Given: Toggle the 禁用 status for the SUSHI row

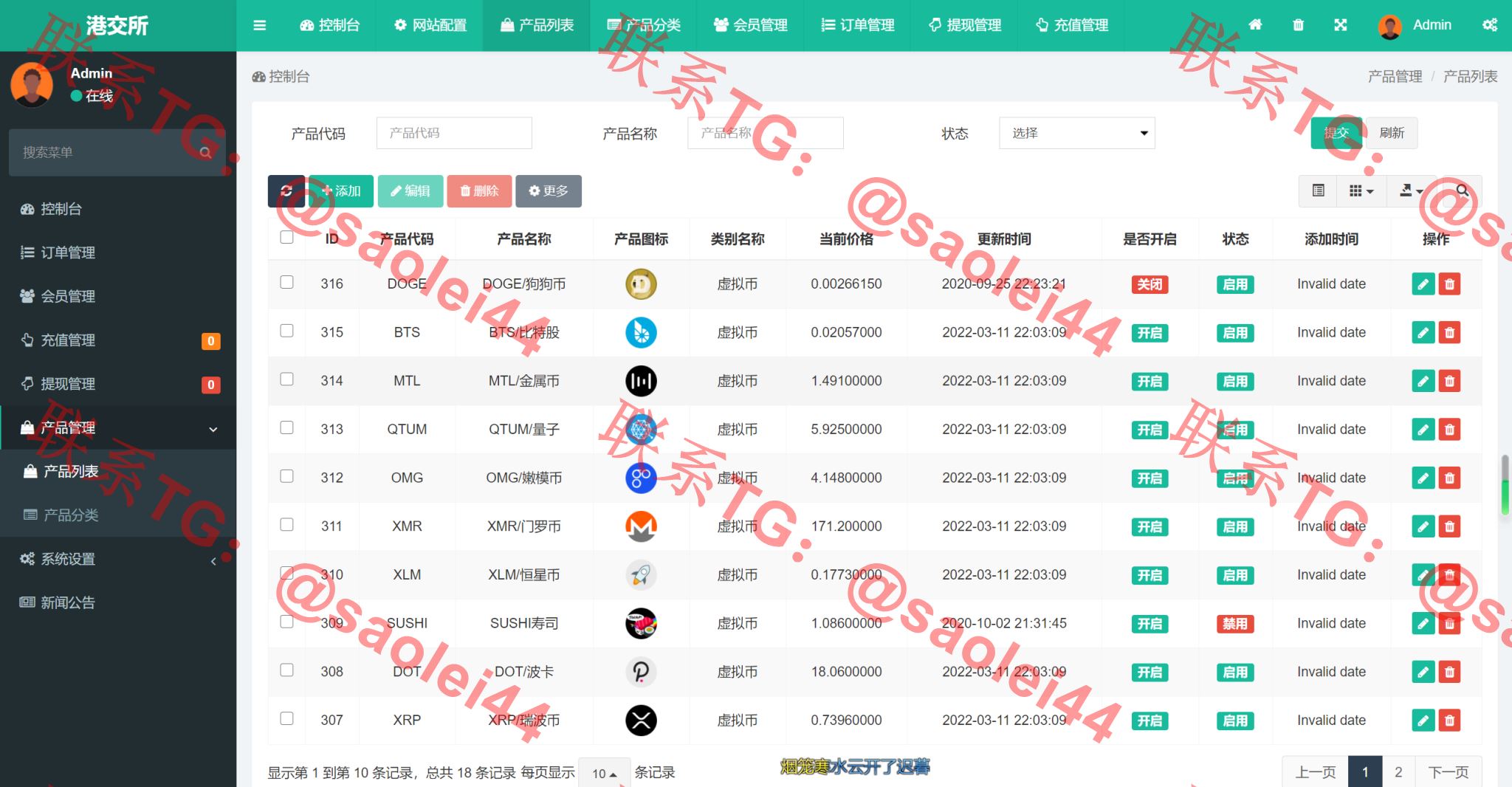Looking at the screenshot, I should point(1235,624).
